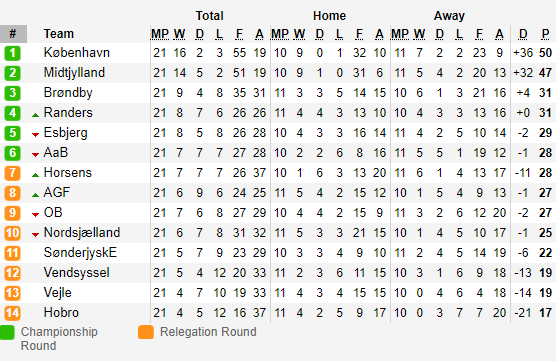Viewport: 556px width, 364px height.
Task: Select the Total column group header
Action: pos(210,16)
